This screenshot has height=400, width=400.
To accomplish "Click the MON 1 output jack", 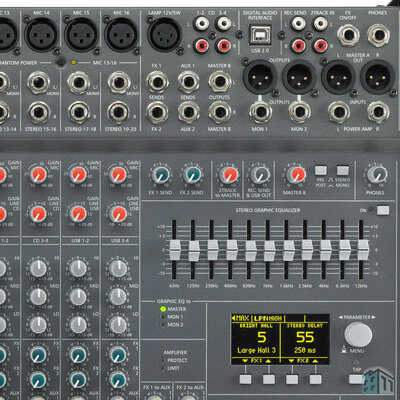I will [260, 112].
